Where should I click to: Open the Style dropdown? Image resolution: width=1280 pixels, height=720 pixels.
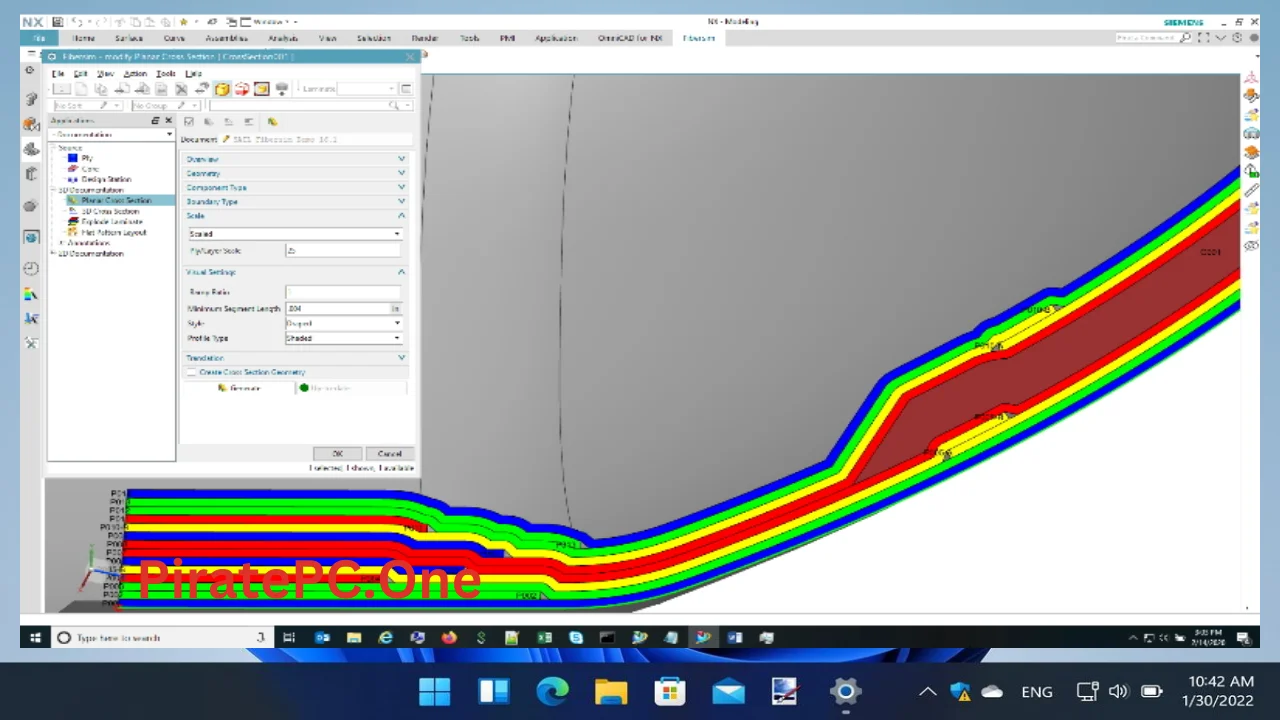coord(343,323)
